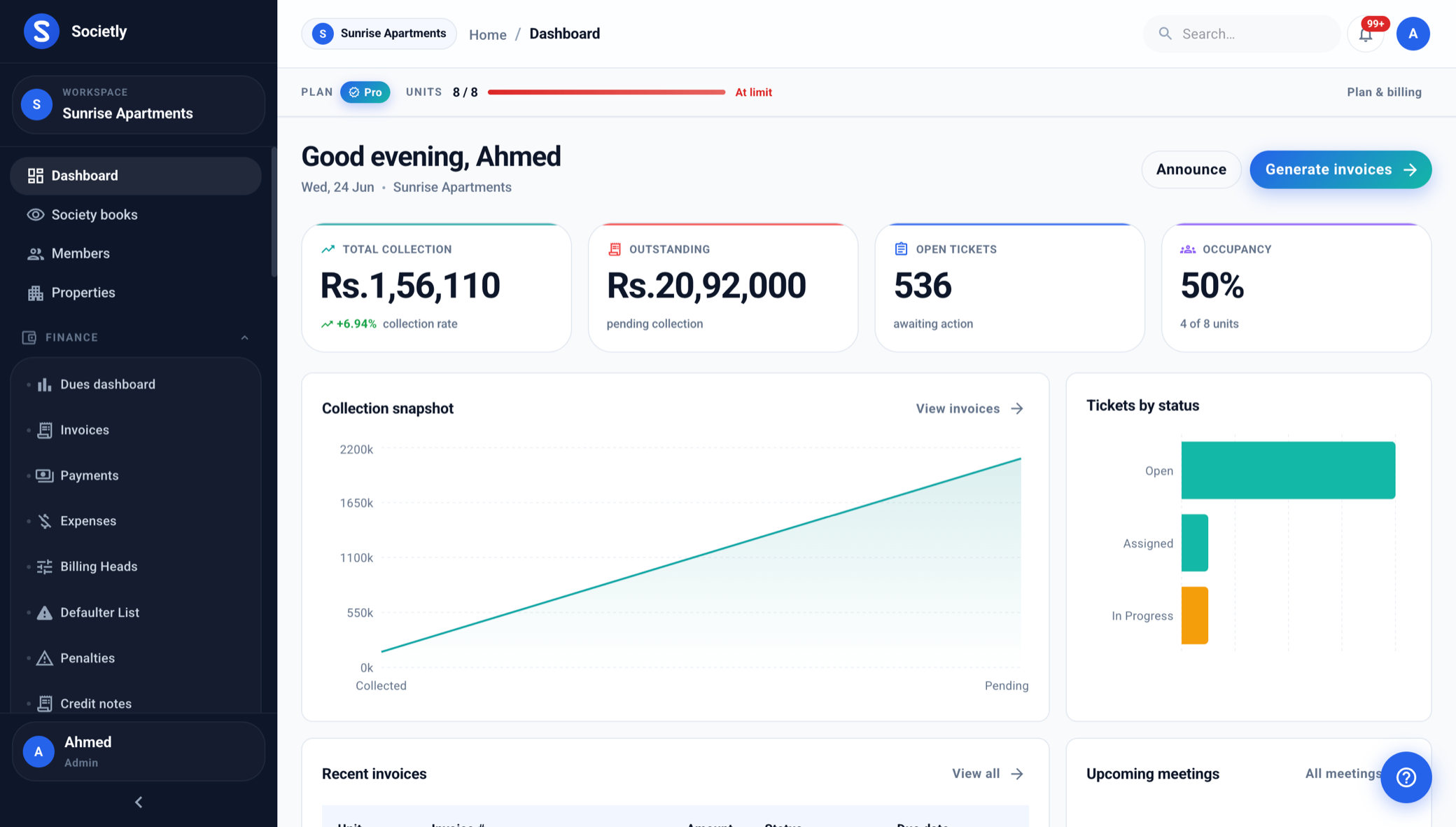Click the Finance wallet section icon
The height and width of the screenshot is (827, 1456).
click(x=29, y=338)
